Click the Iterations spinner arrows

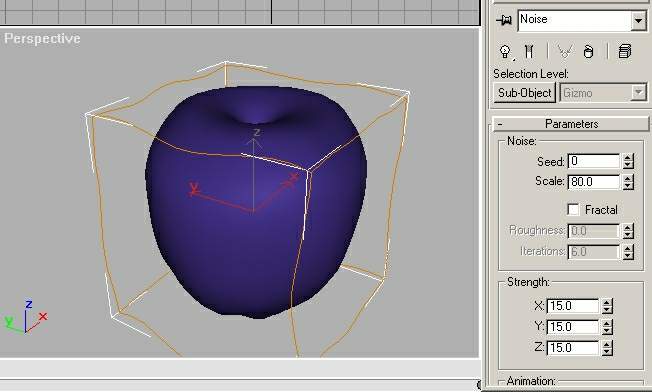pos(628,251)
